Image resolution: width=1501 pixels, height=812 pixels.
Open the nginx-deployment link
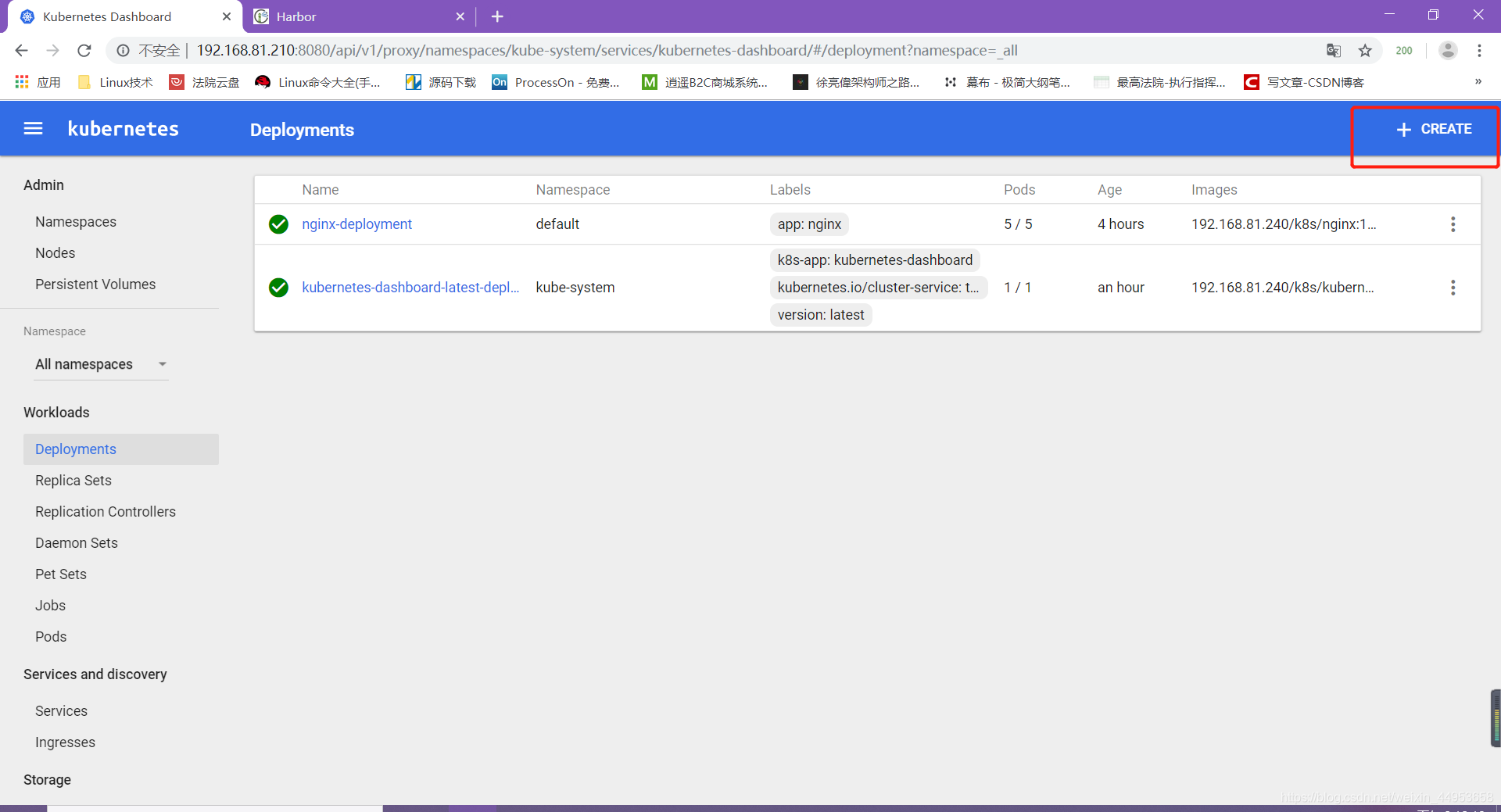(356, 224)
